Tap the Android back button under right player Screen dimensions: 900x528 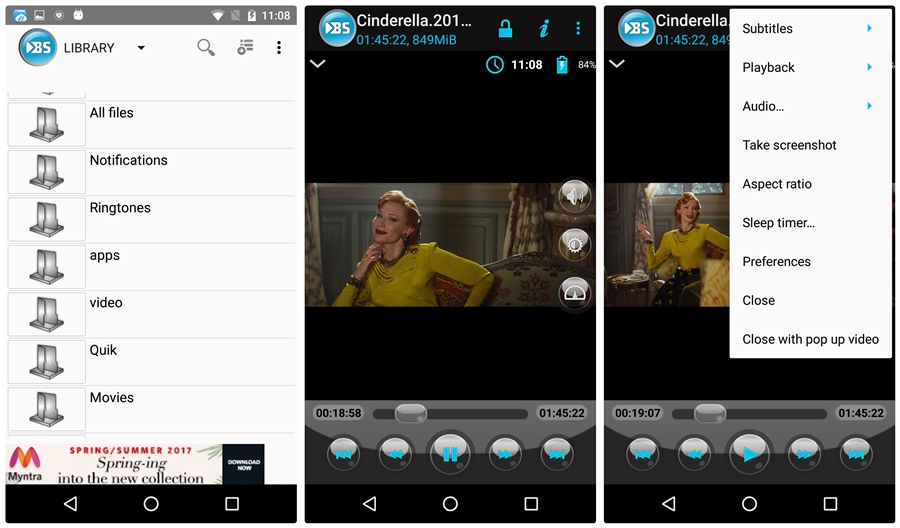(x=669, y=504)
